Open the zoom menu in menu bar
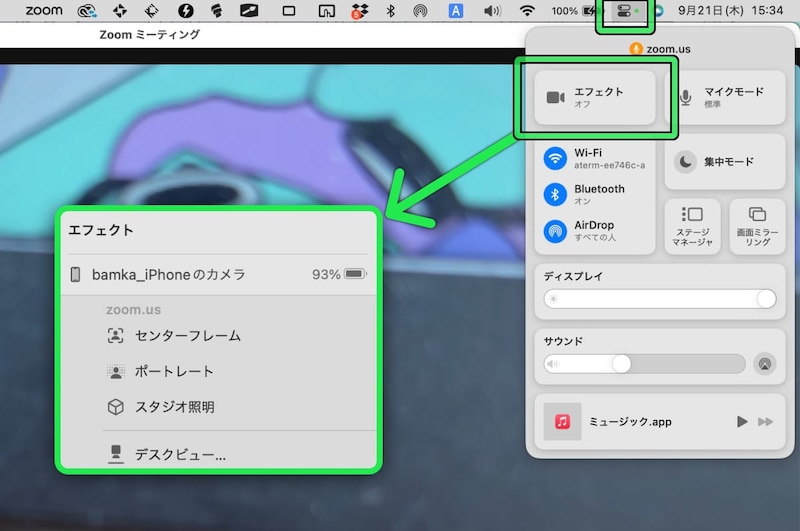The height and width of the screenshot is (531, 800). (x=44, y=11)
